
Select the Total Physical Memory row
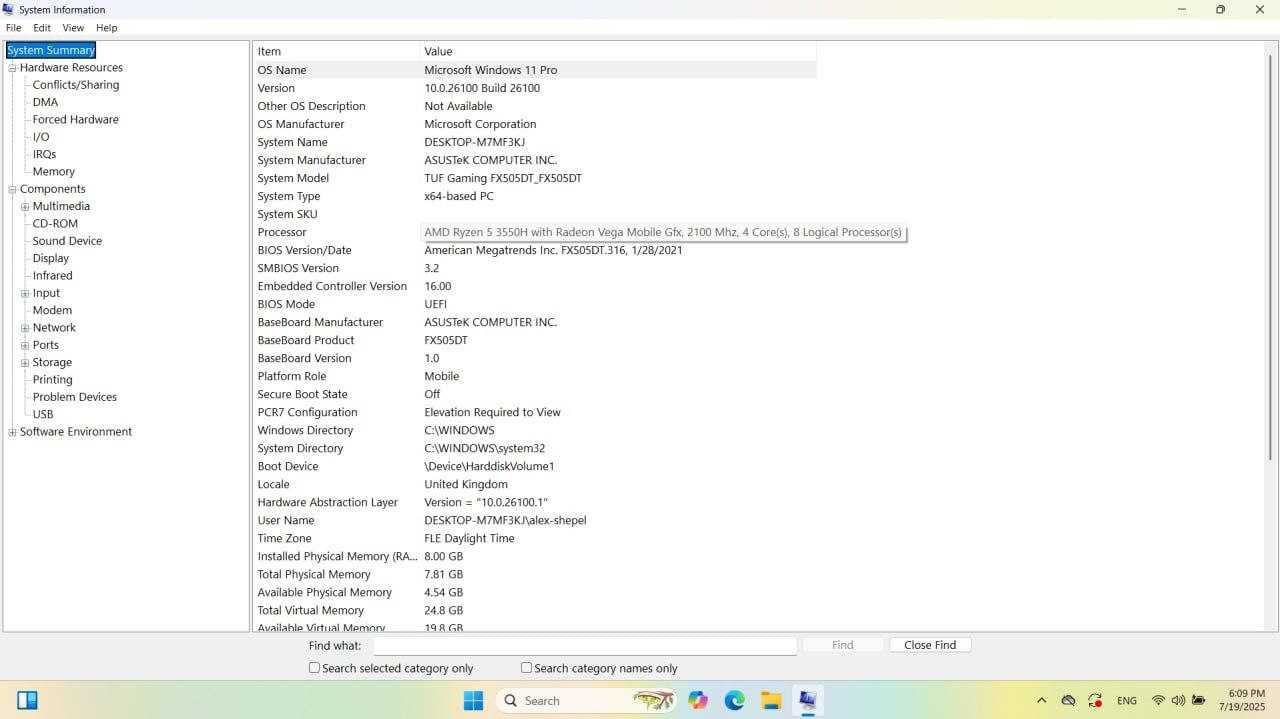click(535, 574)
